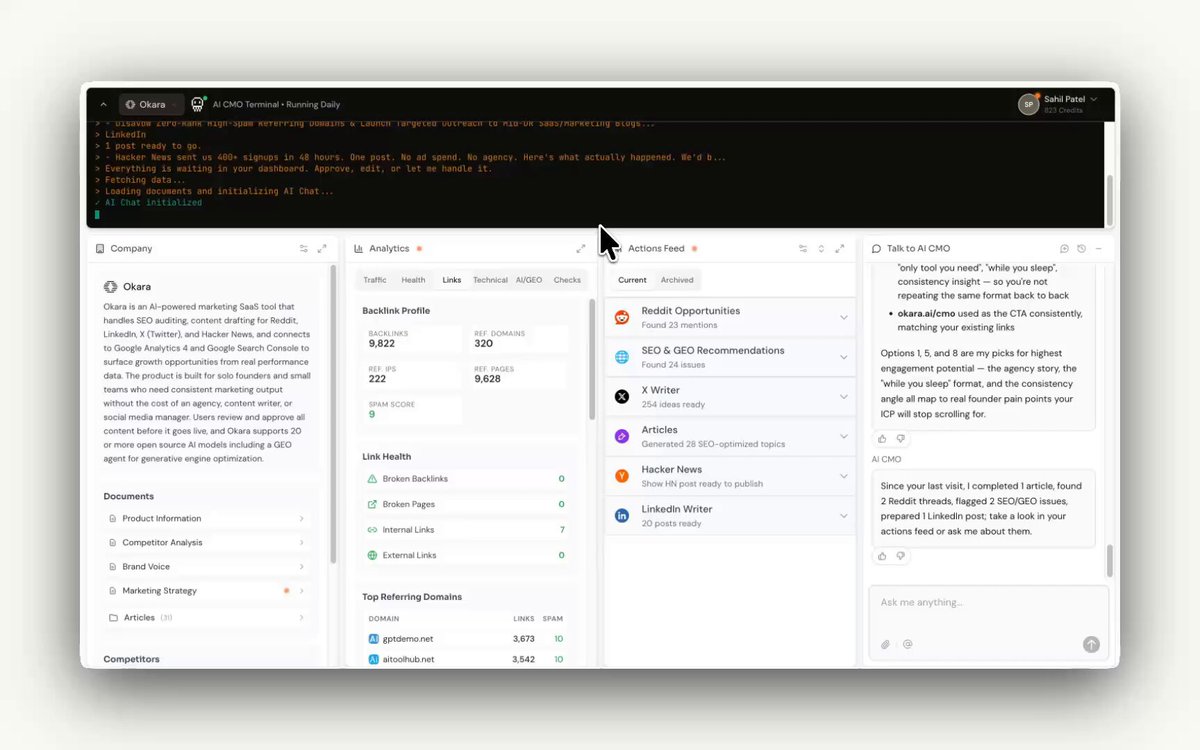
Task: Send the chat message with arrow button
Action: 1091,645
